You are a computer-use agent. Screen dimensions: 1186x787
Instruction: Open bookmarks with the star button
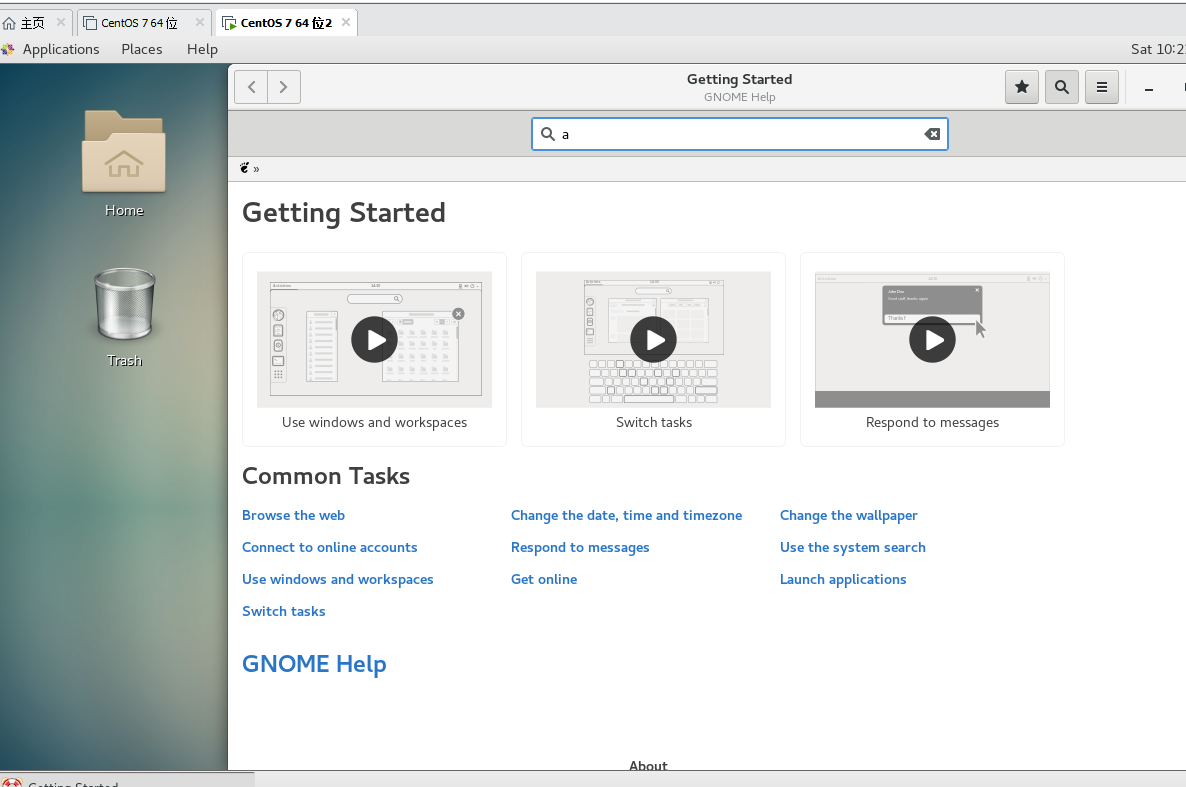click(x=1021, y=87)
